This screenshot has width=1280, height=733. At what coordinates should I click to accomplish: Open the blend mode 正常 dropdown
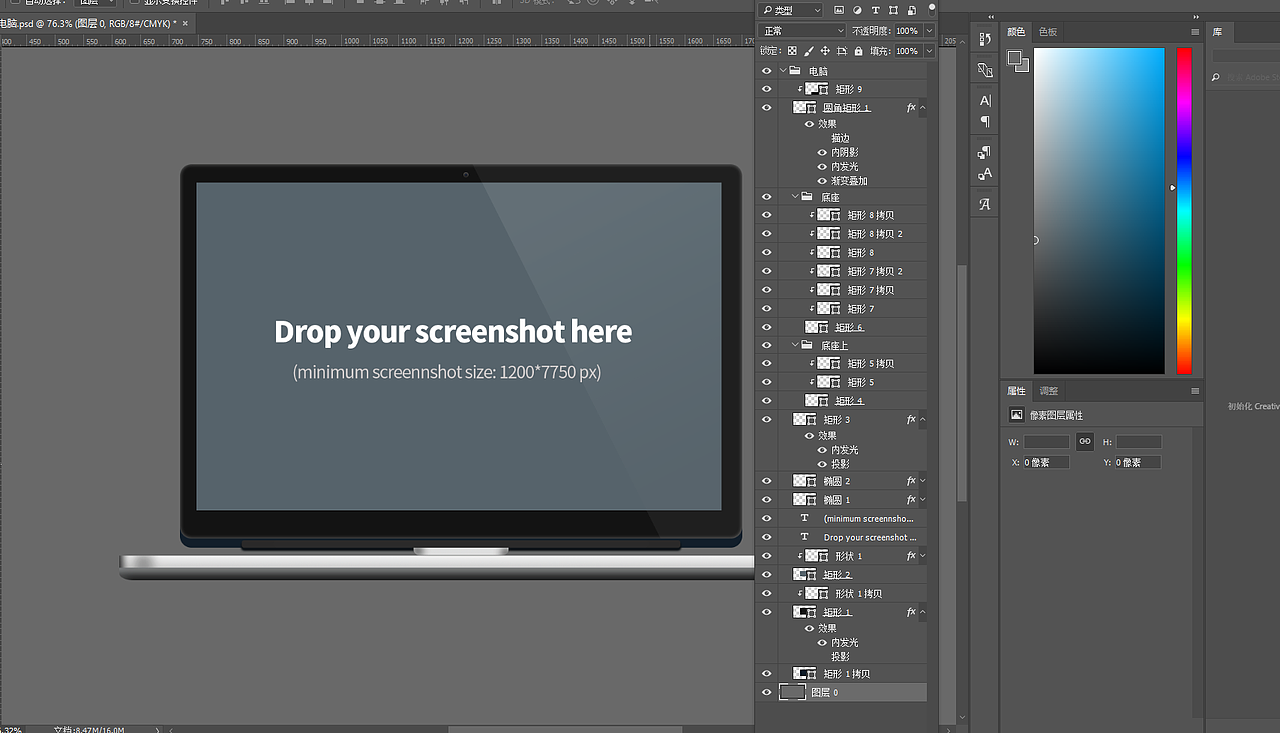click(x=802, y=31)
